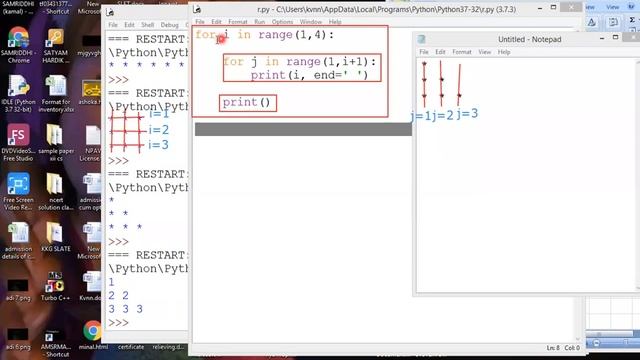Click the Python Shell title bar icon
This screenshot has height=360, width=640.
[110, 12]
